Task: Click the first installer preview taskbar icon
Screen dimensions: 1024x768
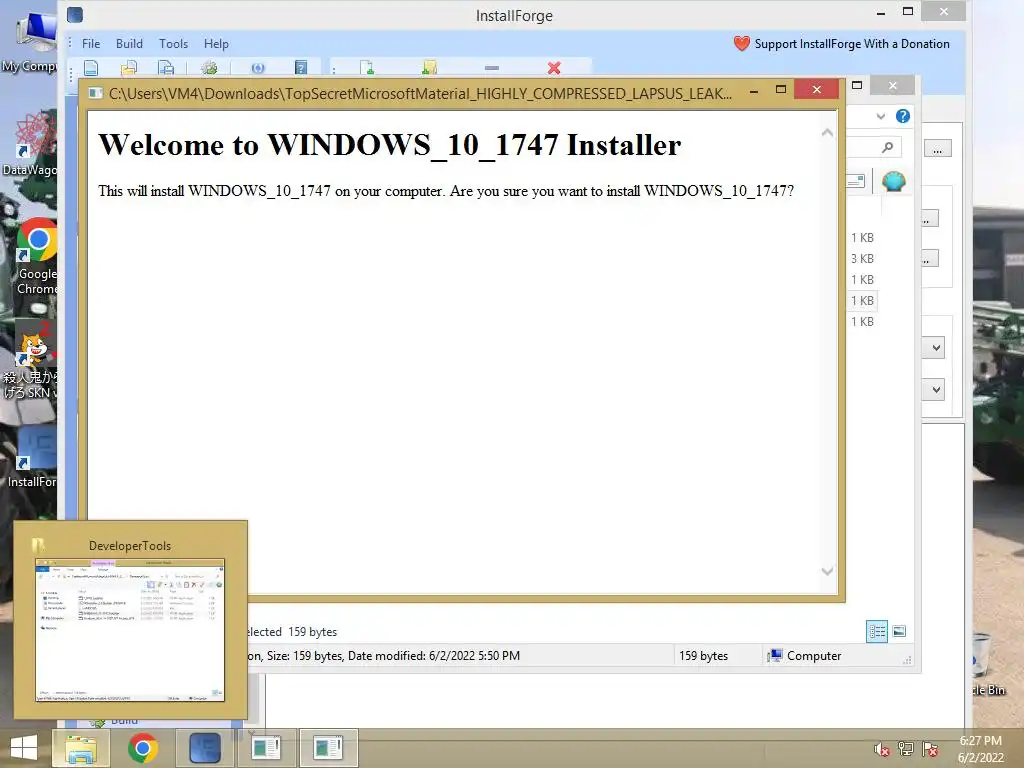Action: [266, 748]
